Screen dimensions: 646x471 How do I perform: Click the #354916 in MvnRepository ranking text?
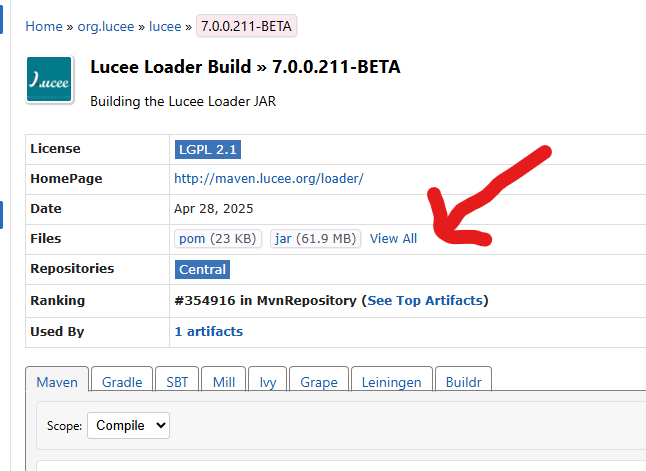(265, 300)
